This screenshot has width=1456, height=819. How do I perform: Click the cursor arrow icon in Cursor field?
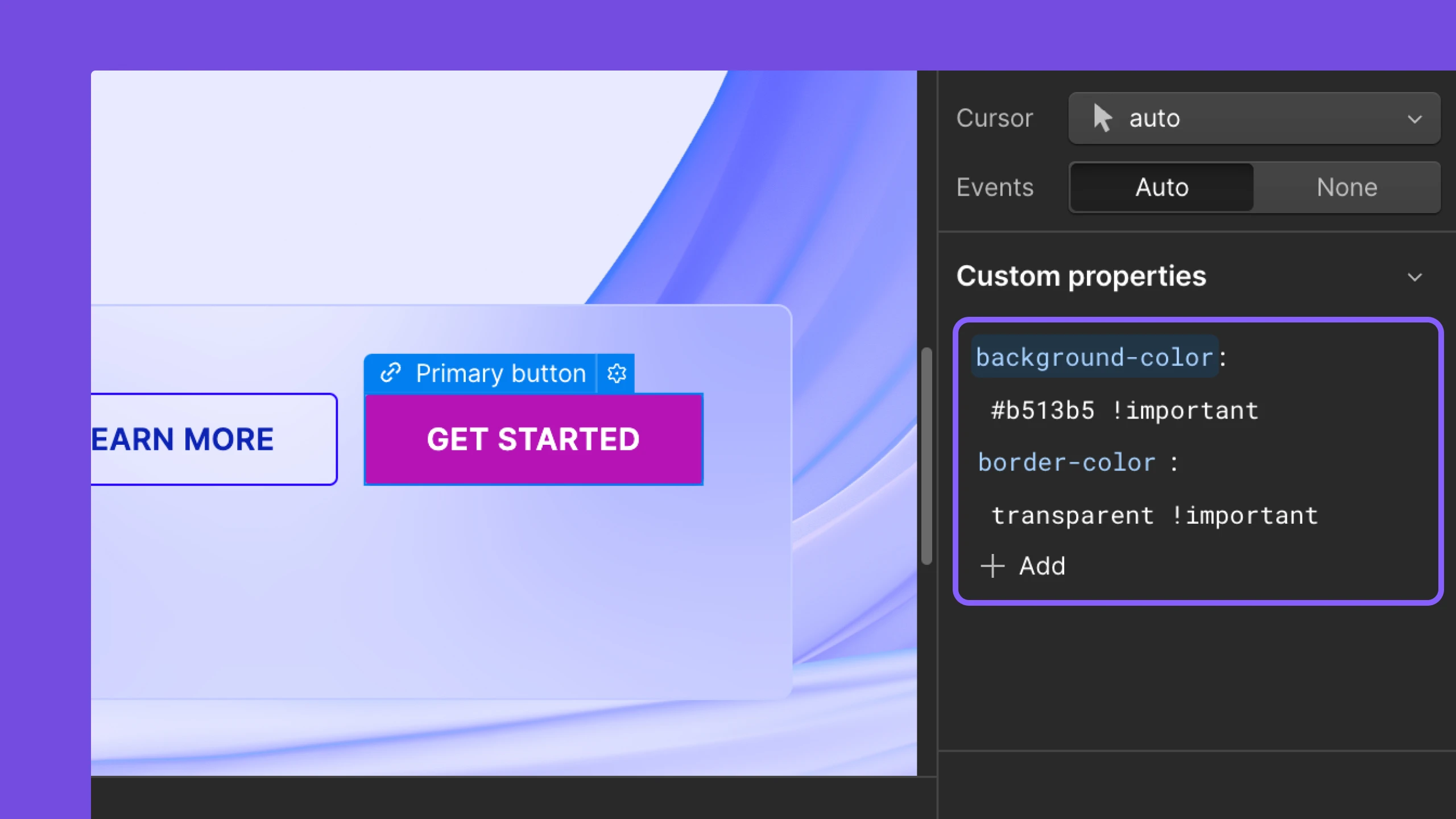pyautogui.click(x=1102, y=118)
